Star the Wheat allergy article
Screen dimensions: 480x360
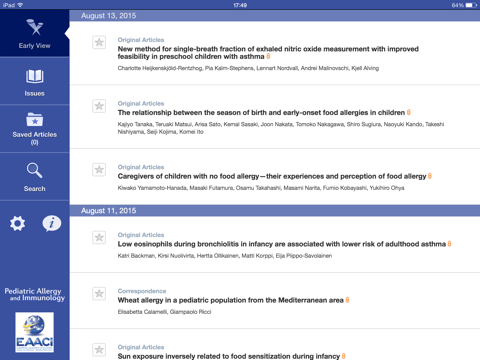99,294
